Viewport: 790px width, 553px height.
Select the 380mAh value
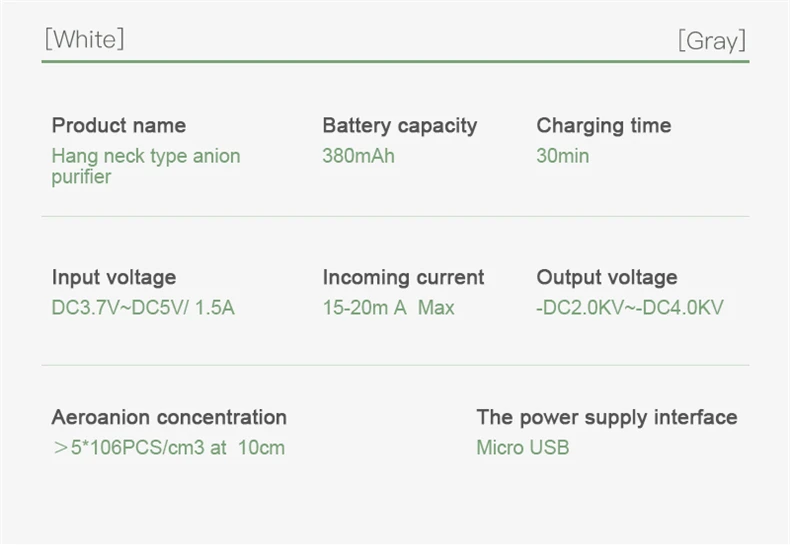tap(358, 156)
